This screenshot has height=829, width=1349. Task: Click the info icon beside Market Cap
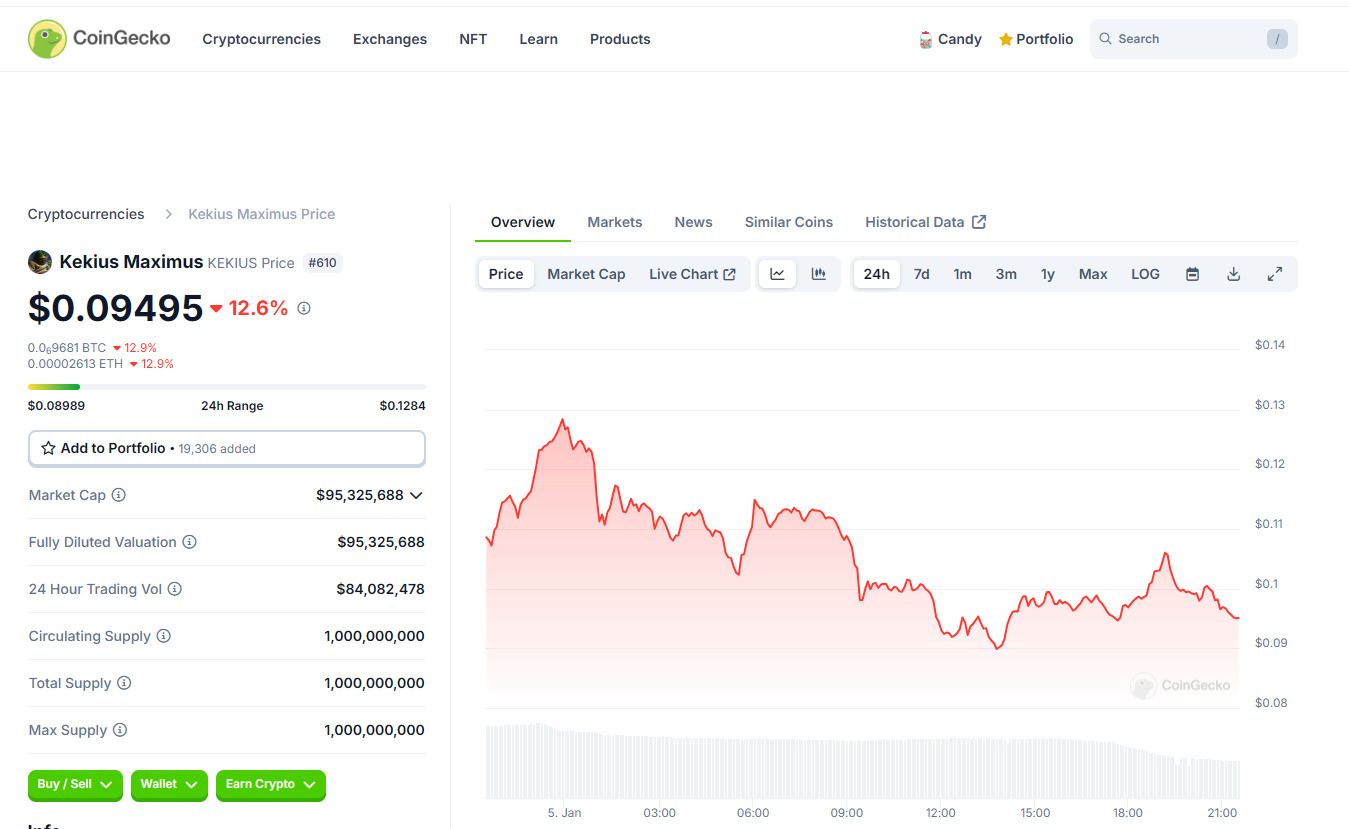coord(119,495)
